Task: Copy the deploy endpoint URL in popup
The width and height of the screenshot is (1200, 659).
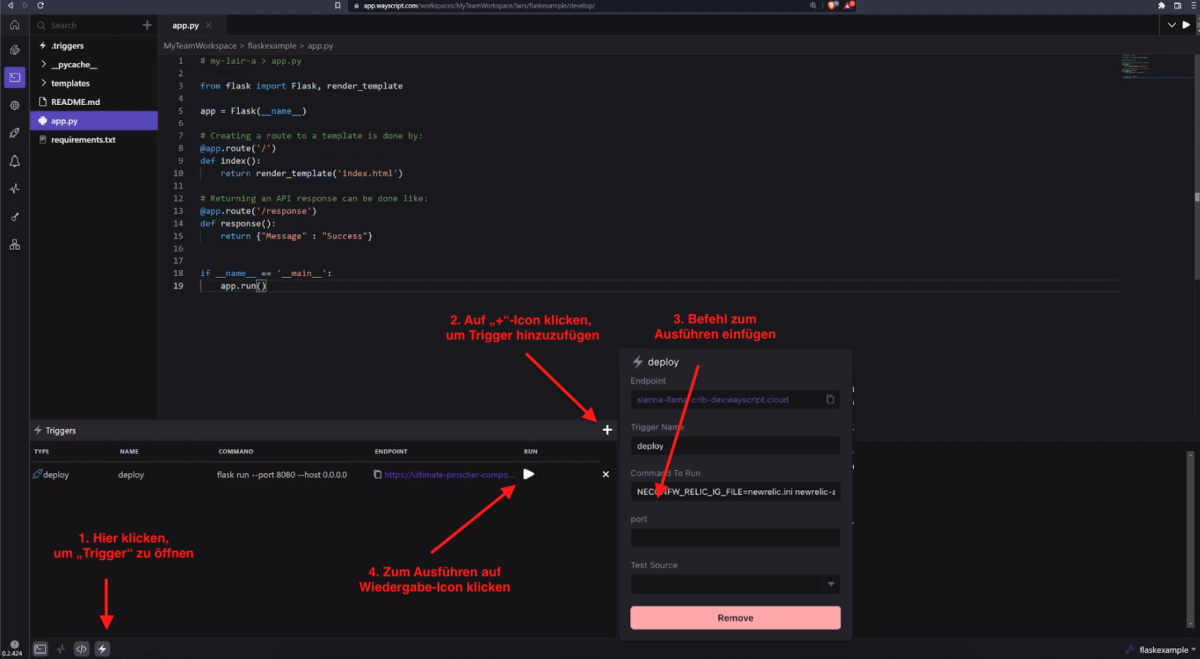Action: click(x=830, y=399)
